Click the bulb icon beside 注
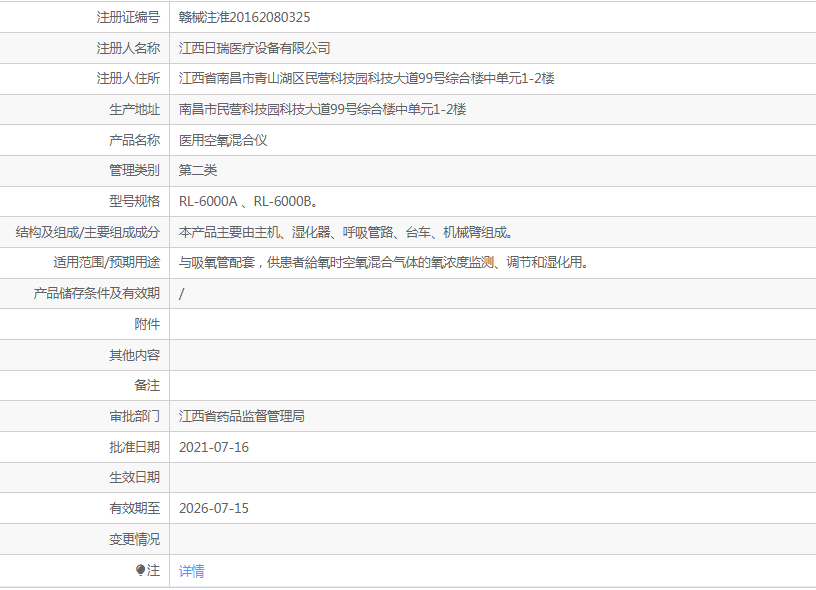Viewport: 816px width, 590px height. point(140,570)
